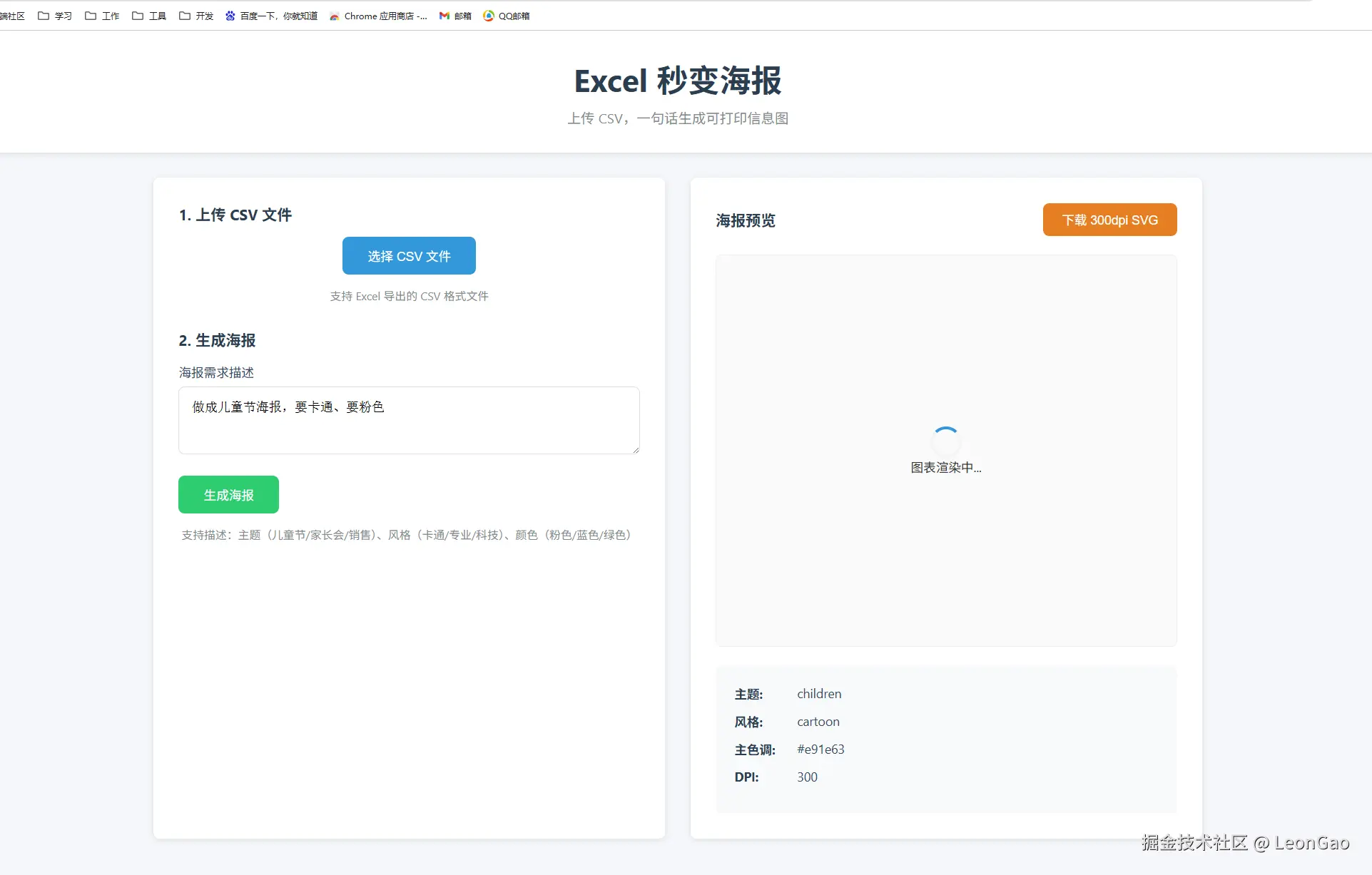Open the Gmail 邮箱 bookmark

tap(455, 16)
